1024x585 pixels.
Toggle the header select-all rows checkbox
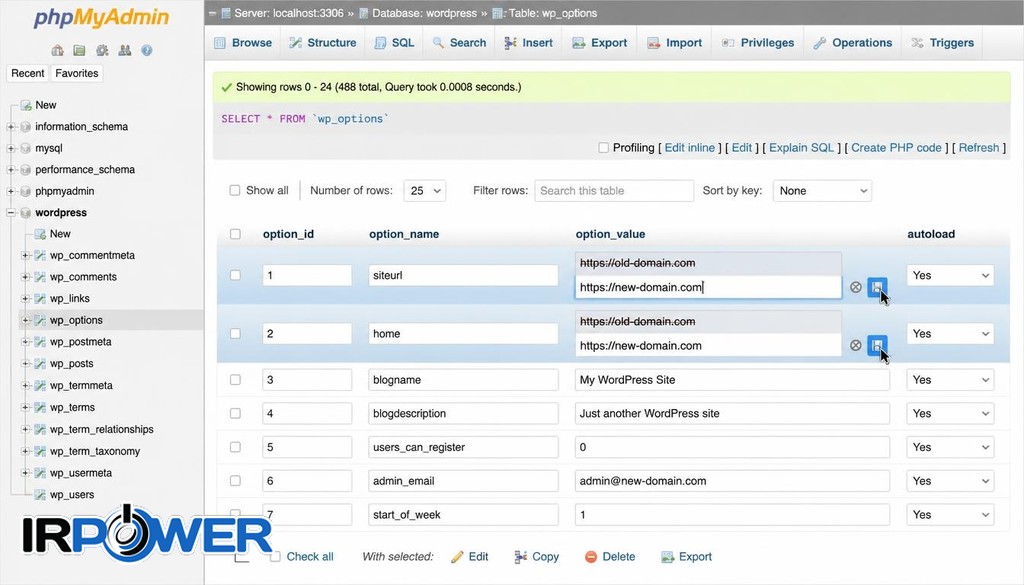[x=235, y=234]
